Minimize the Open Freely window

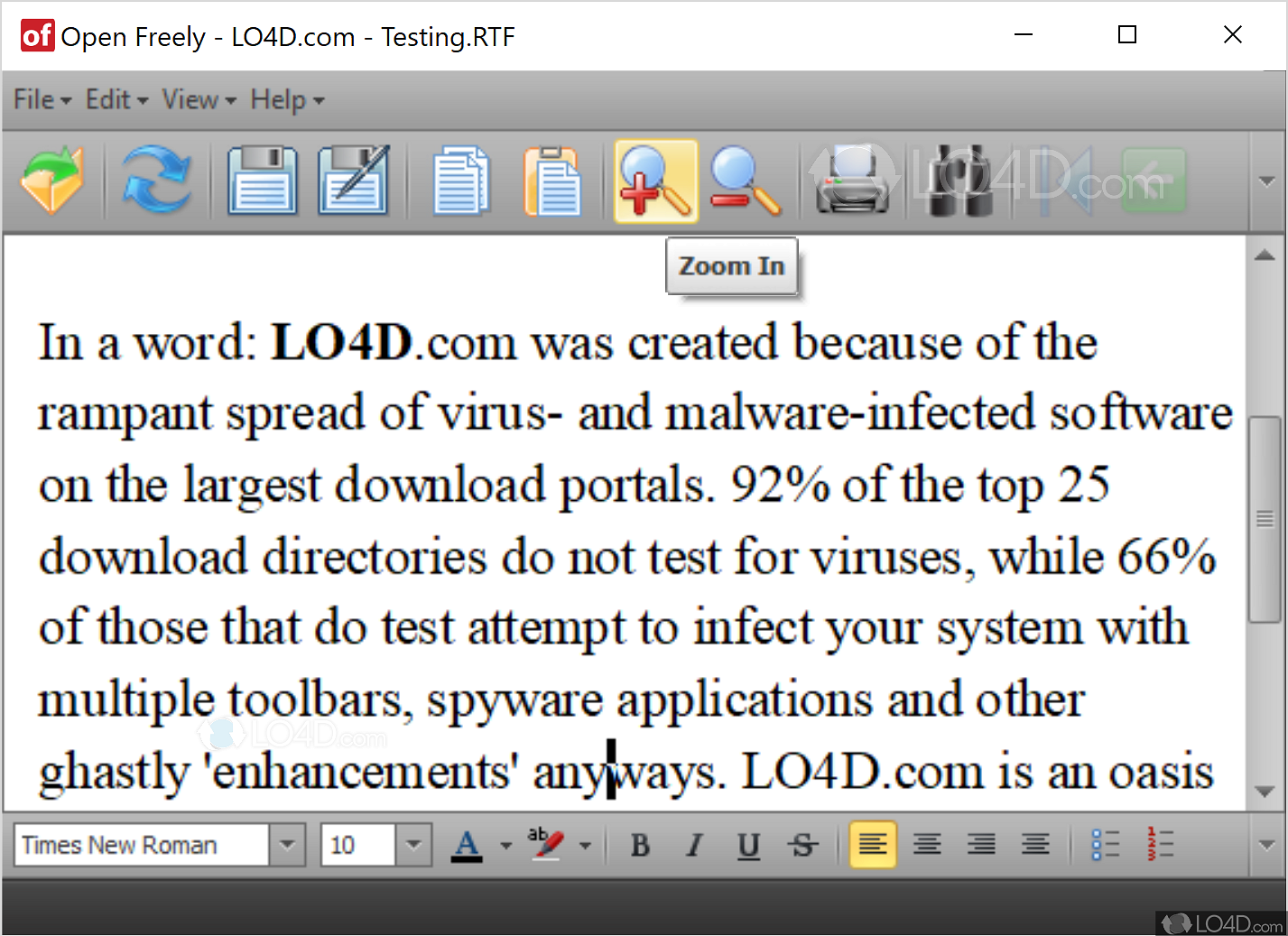click(x=1024, y=35)
